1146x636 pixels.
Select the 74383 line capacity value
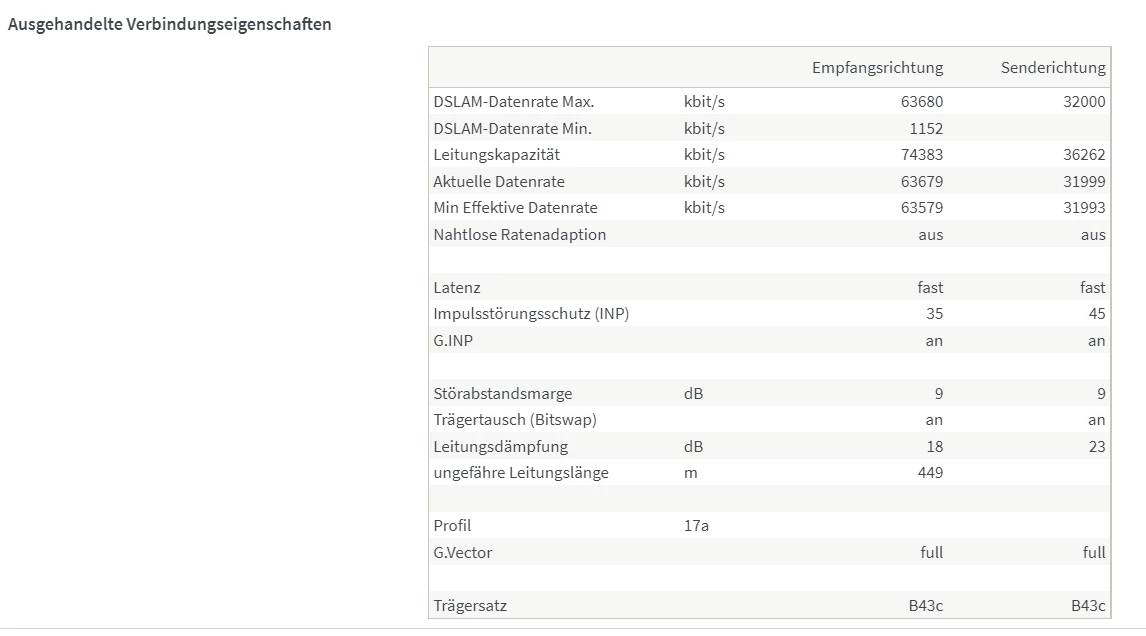(x=921, y=155)
